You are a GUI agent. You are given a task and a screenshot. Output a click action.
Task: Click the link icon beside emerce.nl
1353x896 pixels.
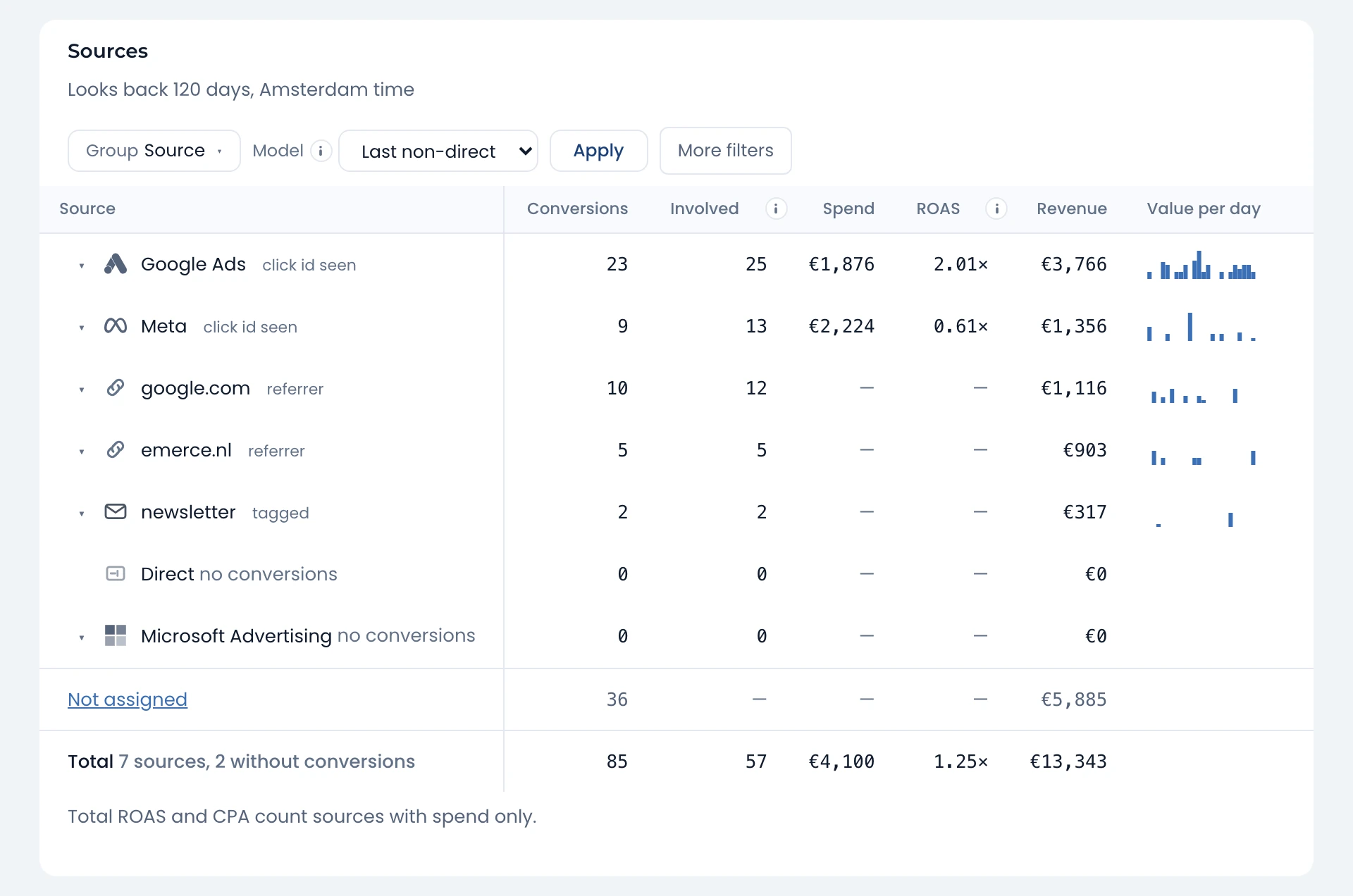click(116, 449)
